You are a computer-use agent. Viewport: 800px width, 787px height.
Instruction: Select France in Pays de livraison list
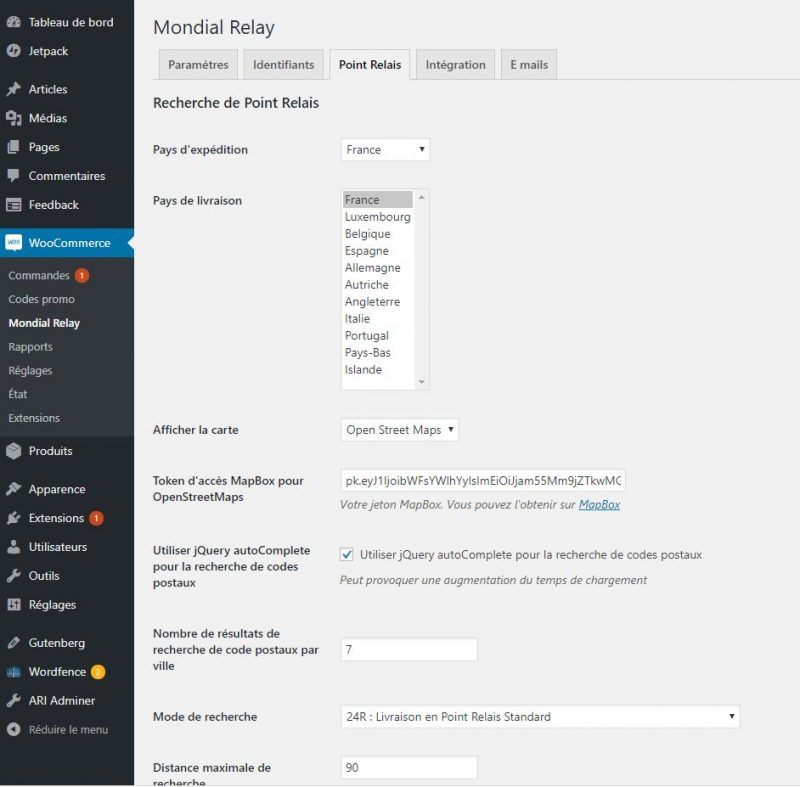378,199
